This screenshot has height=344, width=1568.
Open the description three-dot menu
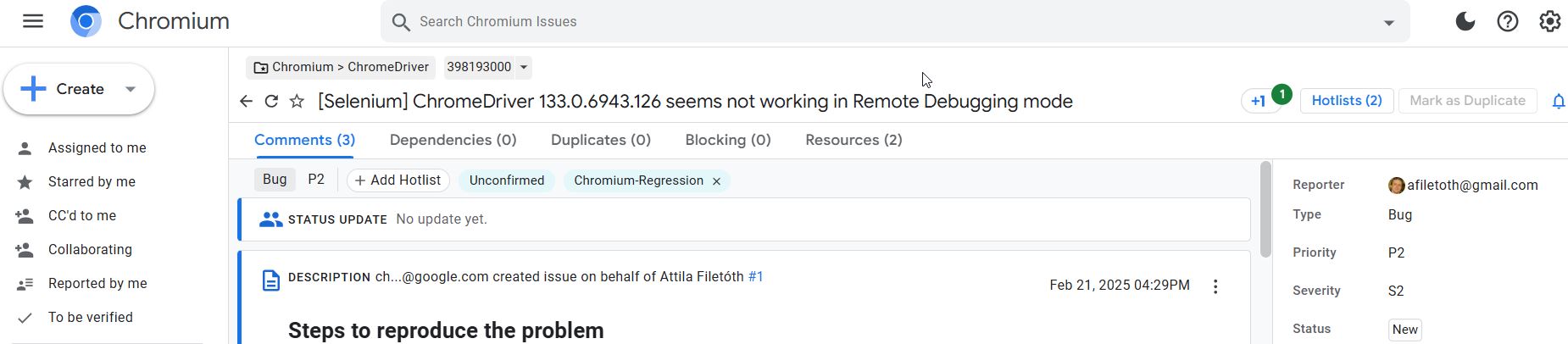click(x=1215, y=286)
